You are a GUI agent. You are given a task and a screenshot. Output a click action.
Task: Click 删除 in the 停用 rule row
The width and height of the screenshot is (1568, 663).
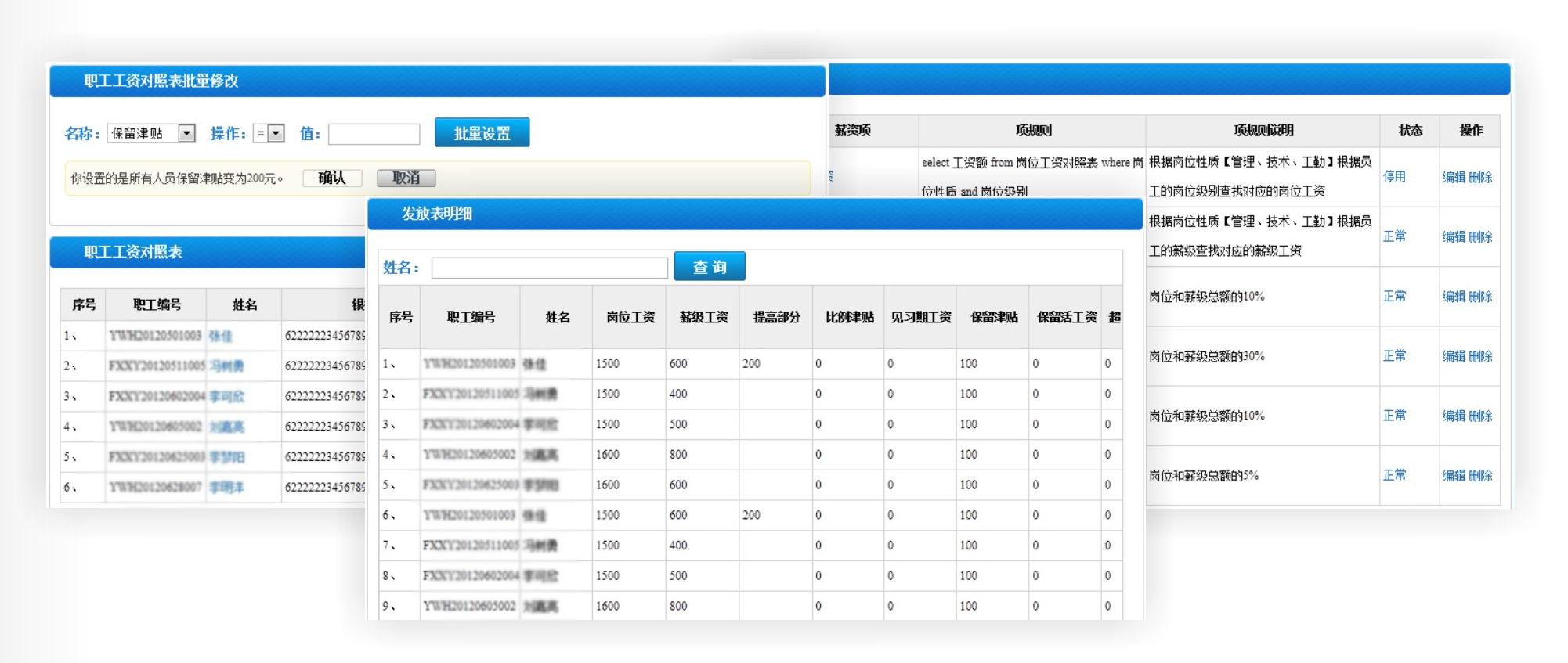1480,177
